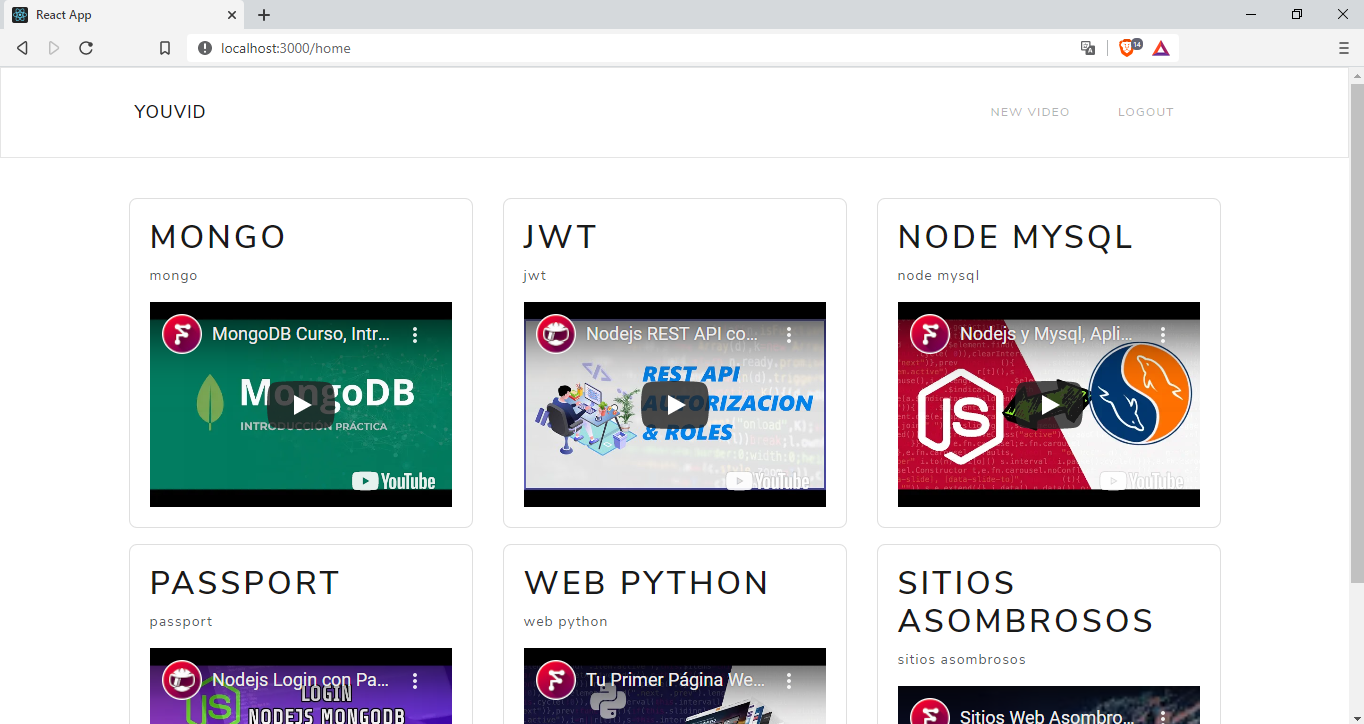Click the back navigation arrow
This screenshot has height=724, width=1364.
tap(22, 47)
